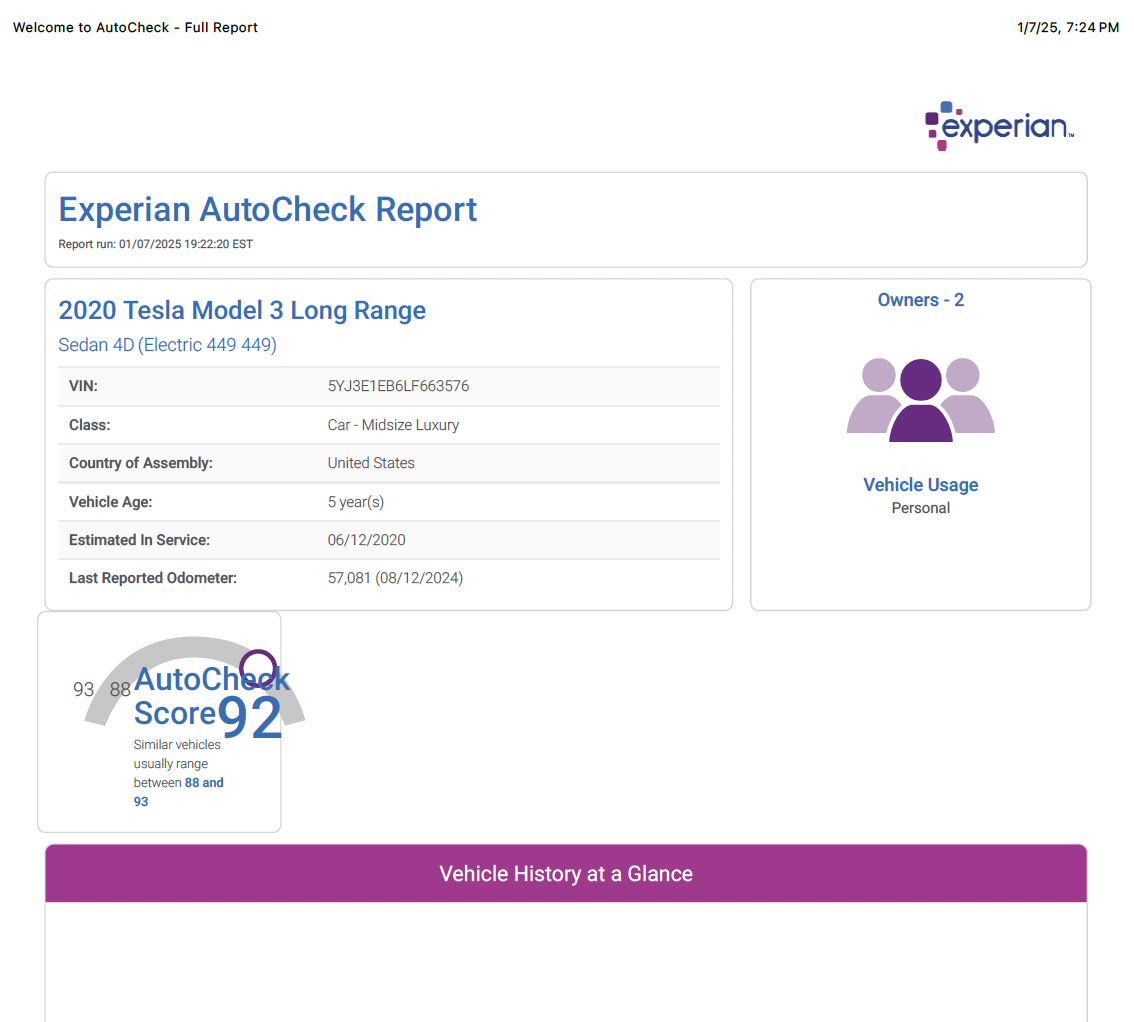Image resolution: width=1134 pixels, height=1022 pixels.
Task: Click the Experian logo
Action: tap(999, 126)
